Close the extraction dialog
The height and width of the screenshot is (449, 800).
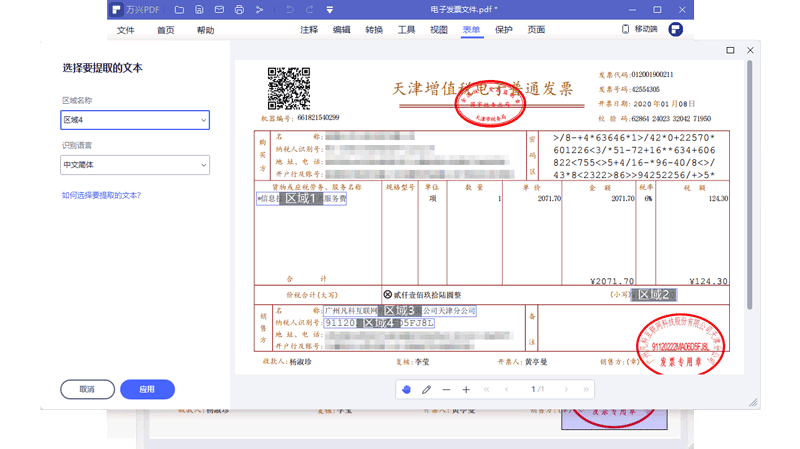(750, 50)
